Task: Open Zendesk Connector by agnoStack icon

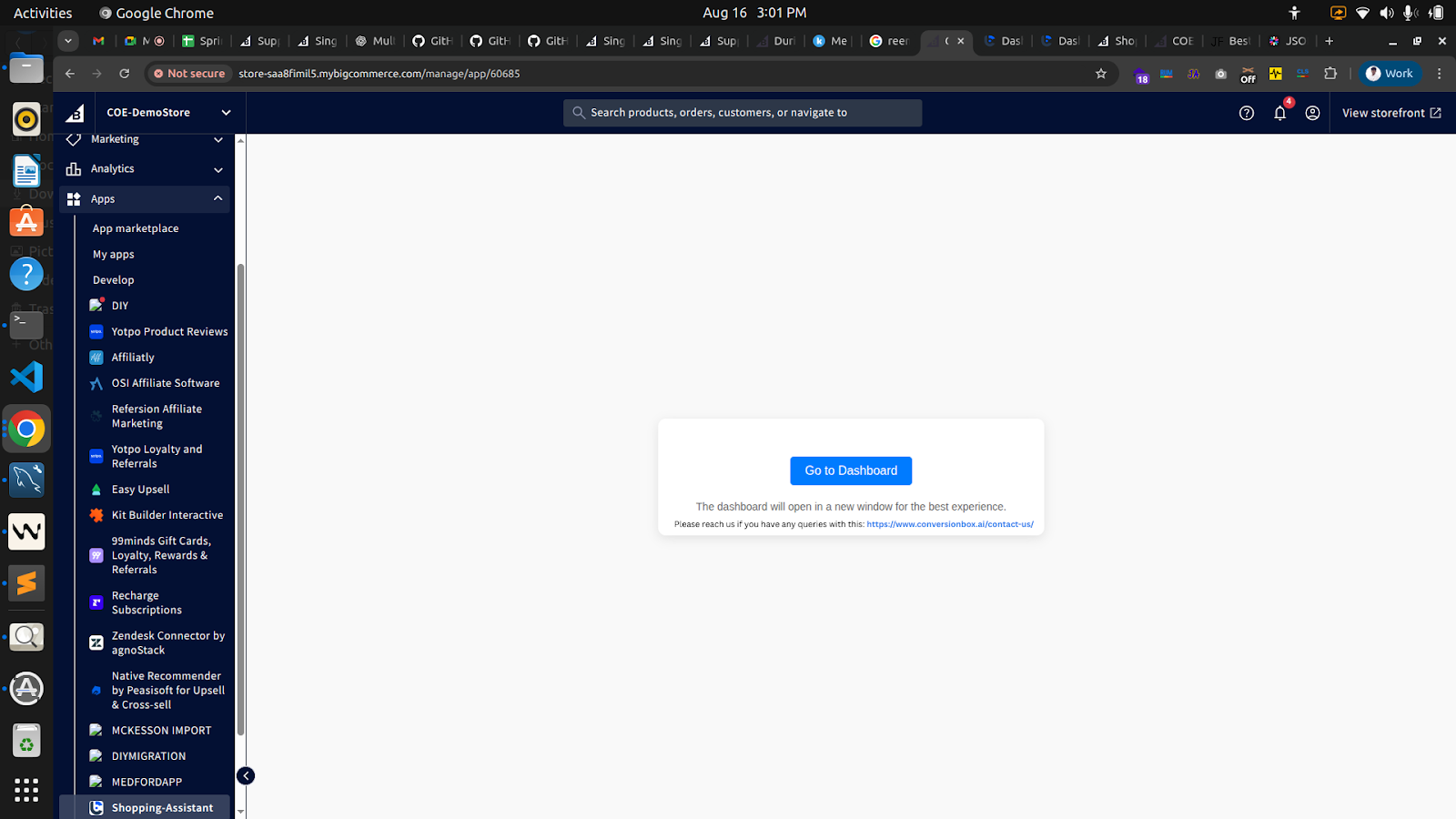Action: pos(96,642)
